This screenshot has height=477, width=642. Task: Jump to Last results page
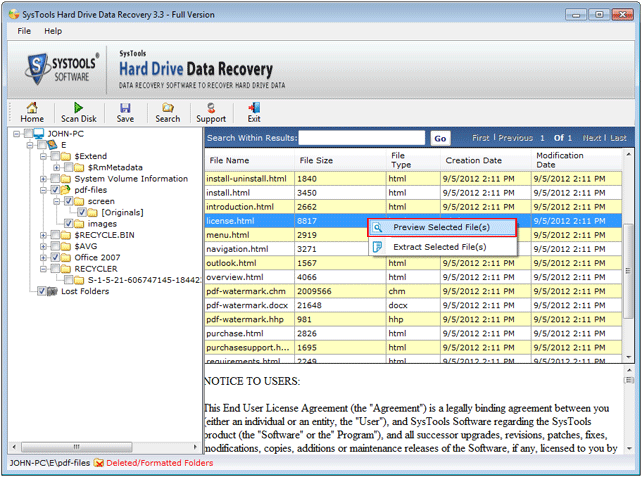(618, 138)
